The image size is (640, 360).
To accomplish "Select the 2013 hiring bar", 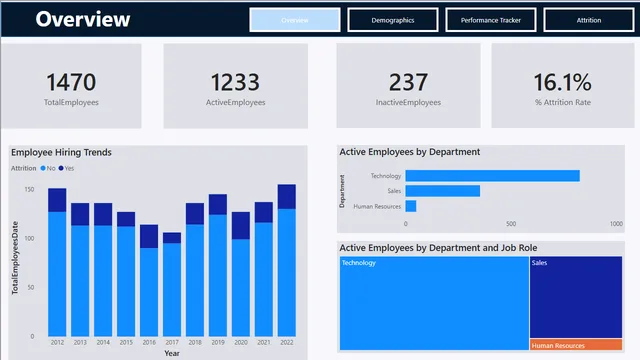I will tap(80, 269).
